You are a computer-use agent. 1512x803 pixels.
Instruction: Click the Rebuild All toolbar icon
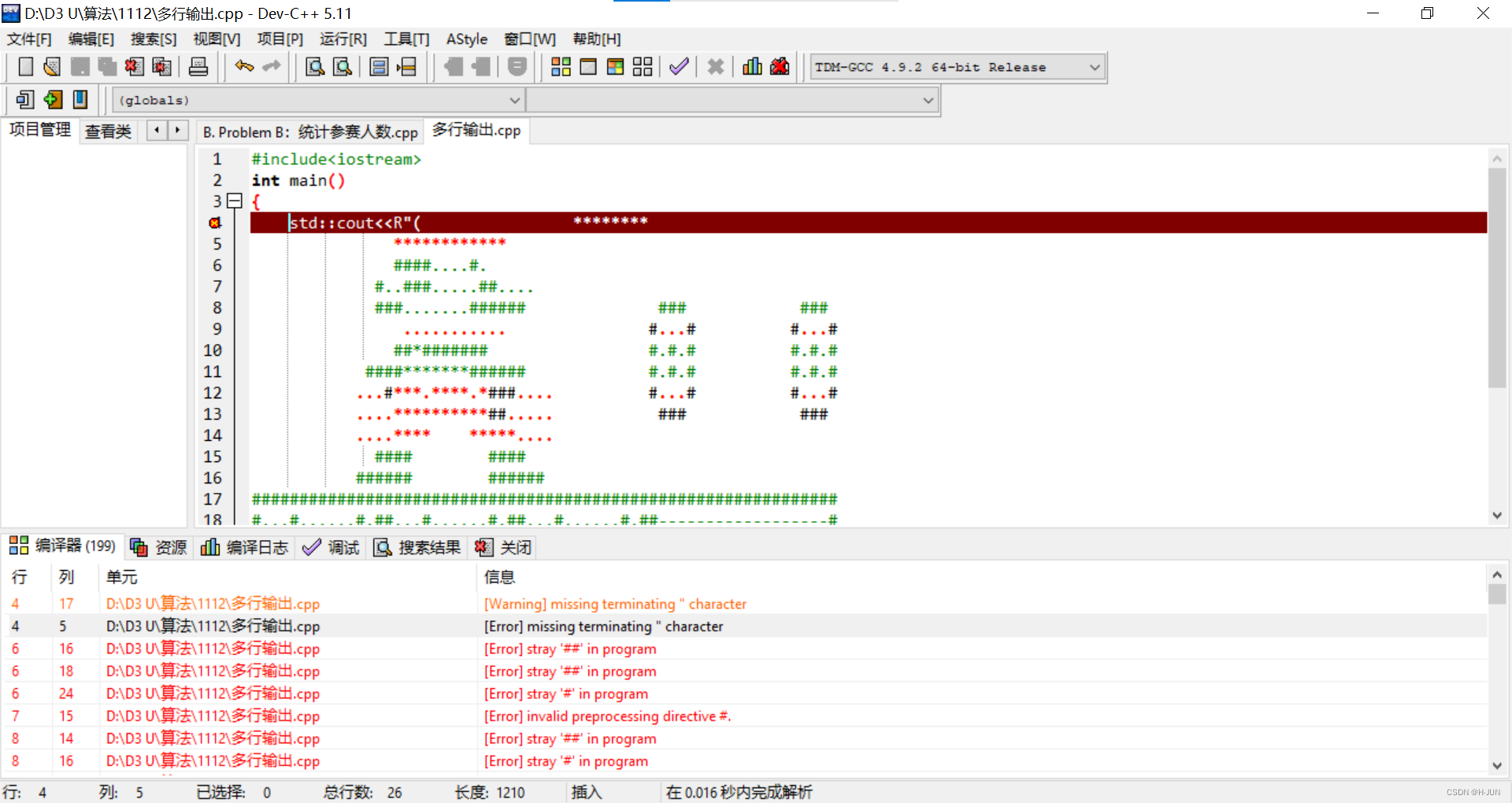642,67
